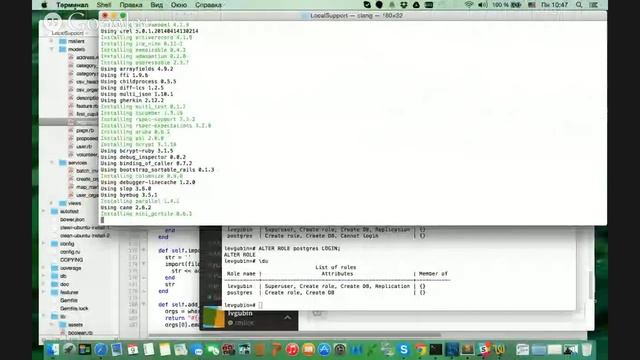The height and width of the screenshot is (360, 640).
Task: Click the editor horizontal scrollbar
Action: point(295,335)
